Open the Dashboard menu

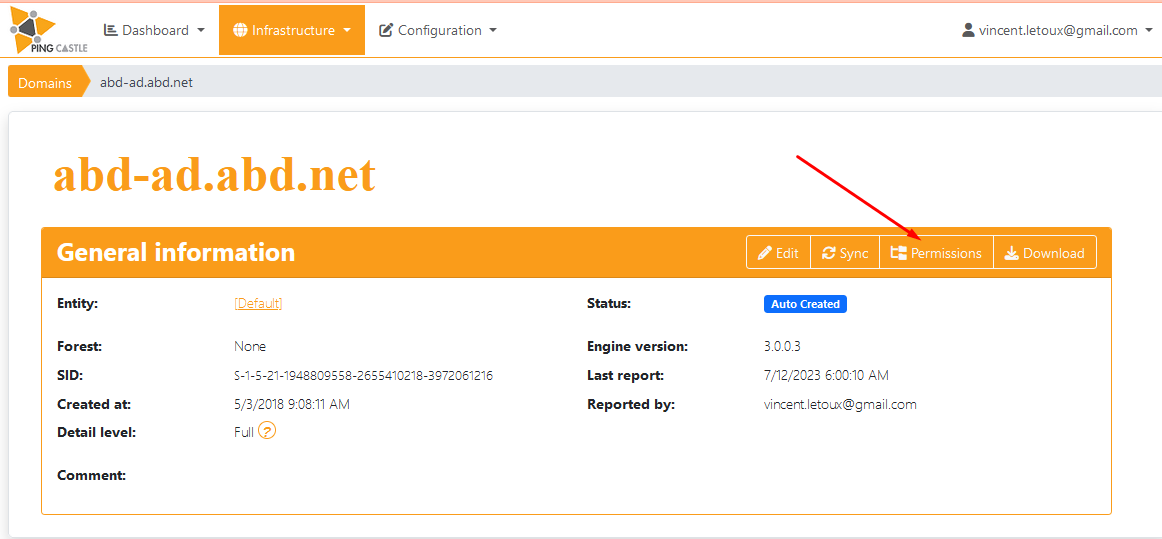[154, 30]
